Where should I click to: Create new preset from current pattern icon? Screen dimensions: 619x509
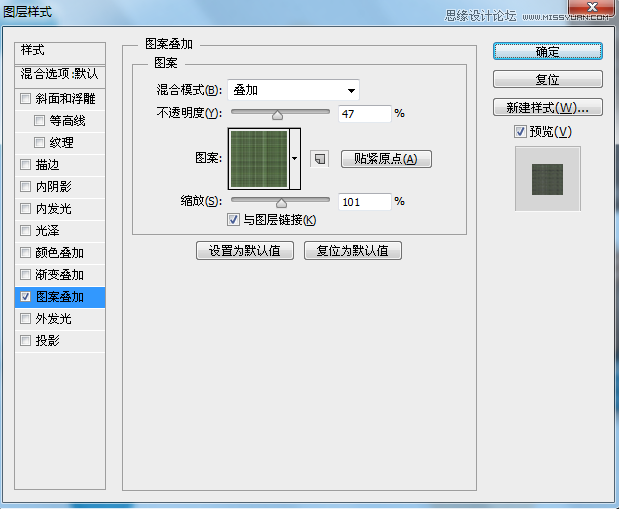319,159
